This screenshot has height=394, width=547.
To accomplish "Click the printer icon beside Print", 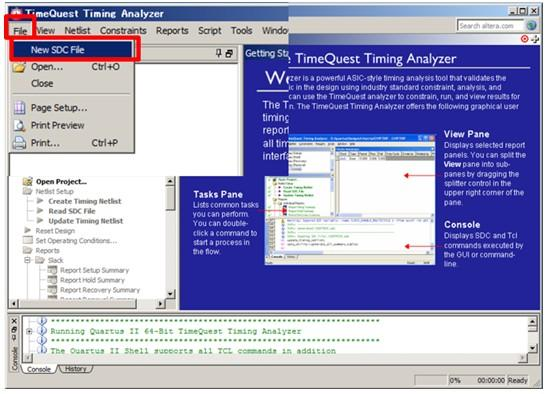I will pos(19,143).
